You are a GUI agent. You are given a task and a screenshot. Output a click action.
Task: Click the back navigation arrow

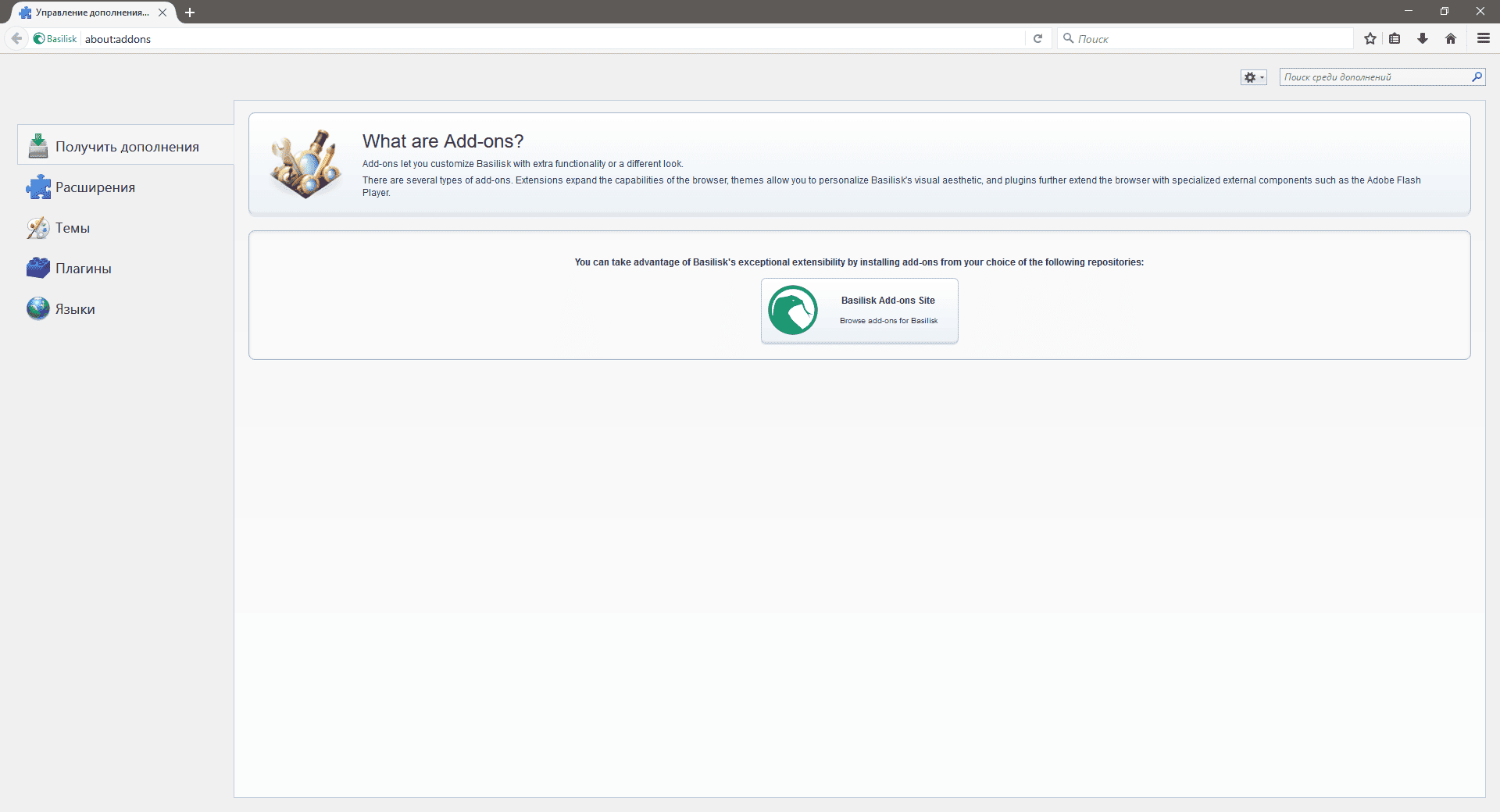click(x=16, y=38)
